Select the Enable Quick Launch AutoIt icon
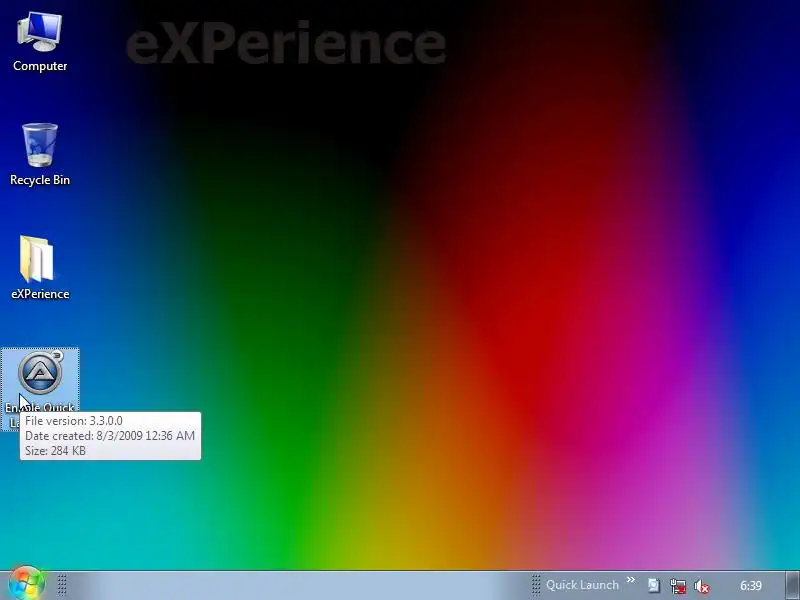 [x=40, y=389]
